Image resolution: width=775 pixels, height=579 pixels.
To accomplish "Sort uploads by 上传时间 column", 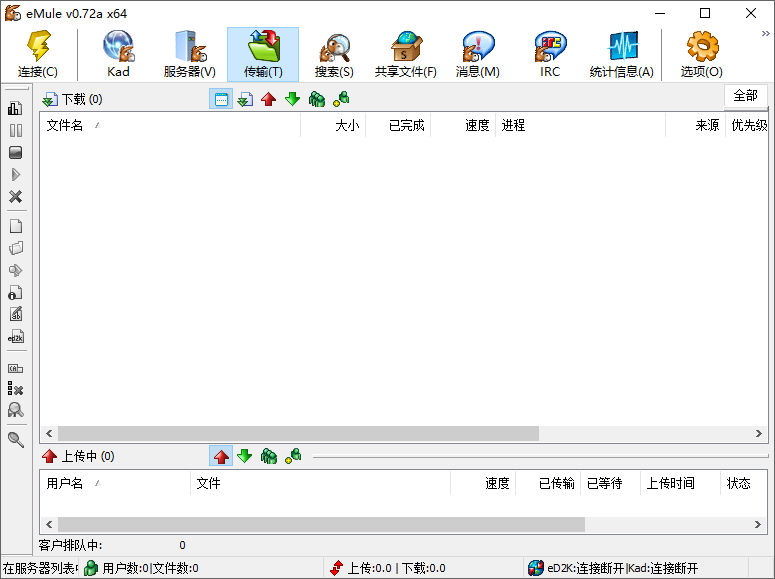I will (x=681, y=483).
